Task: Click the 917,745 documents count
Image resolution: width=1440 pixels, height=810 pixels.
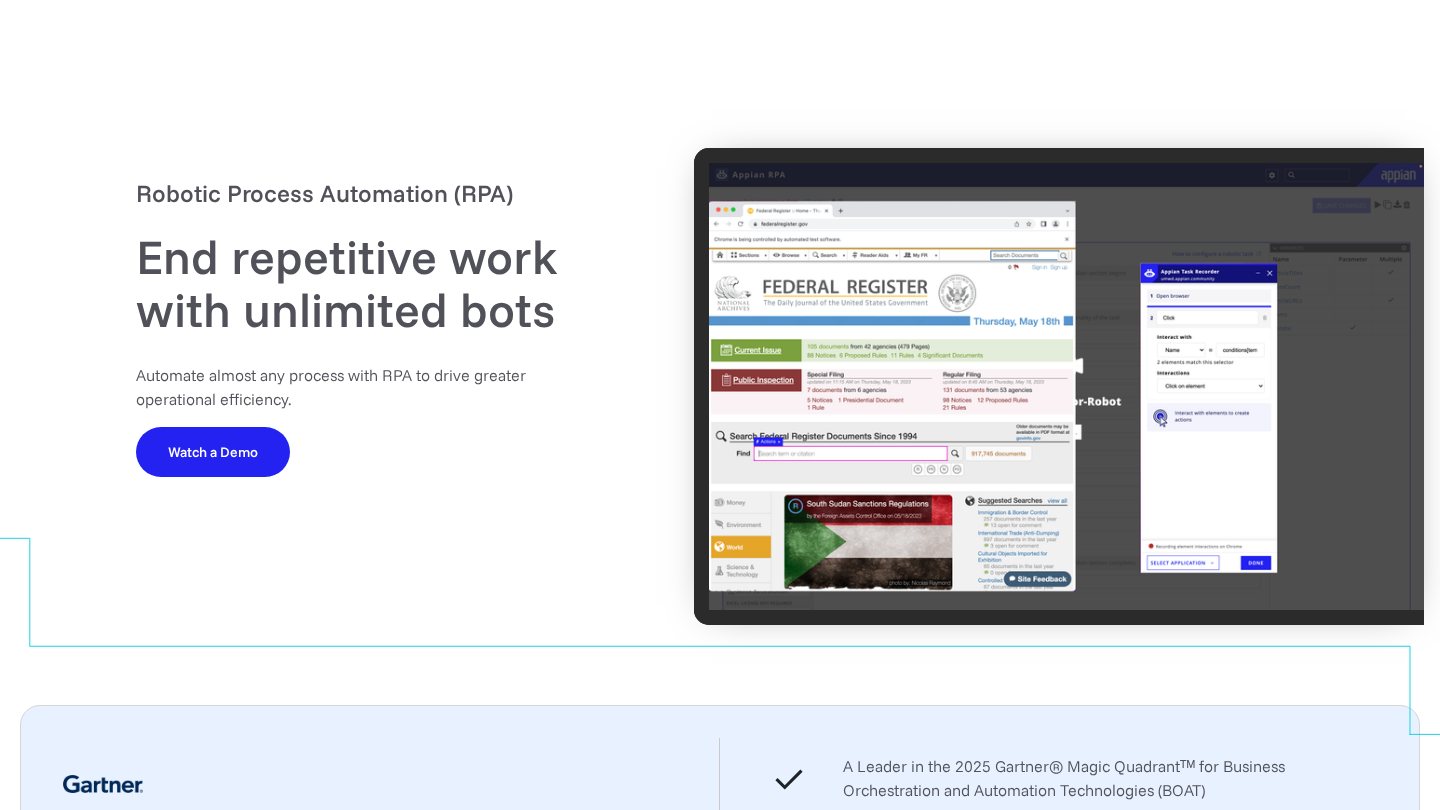Action: tap(998, 453)
